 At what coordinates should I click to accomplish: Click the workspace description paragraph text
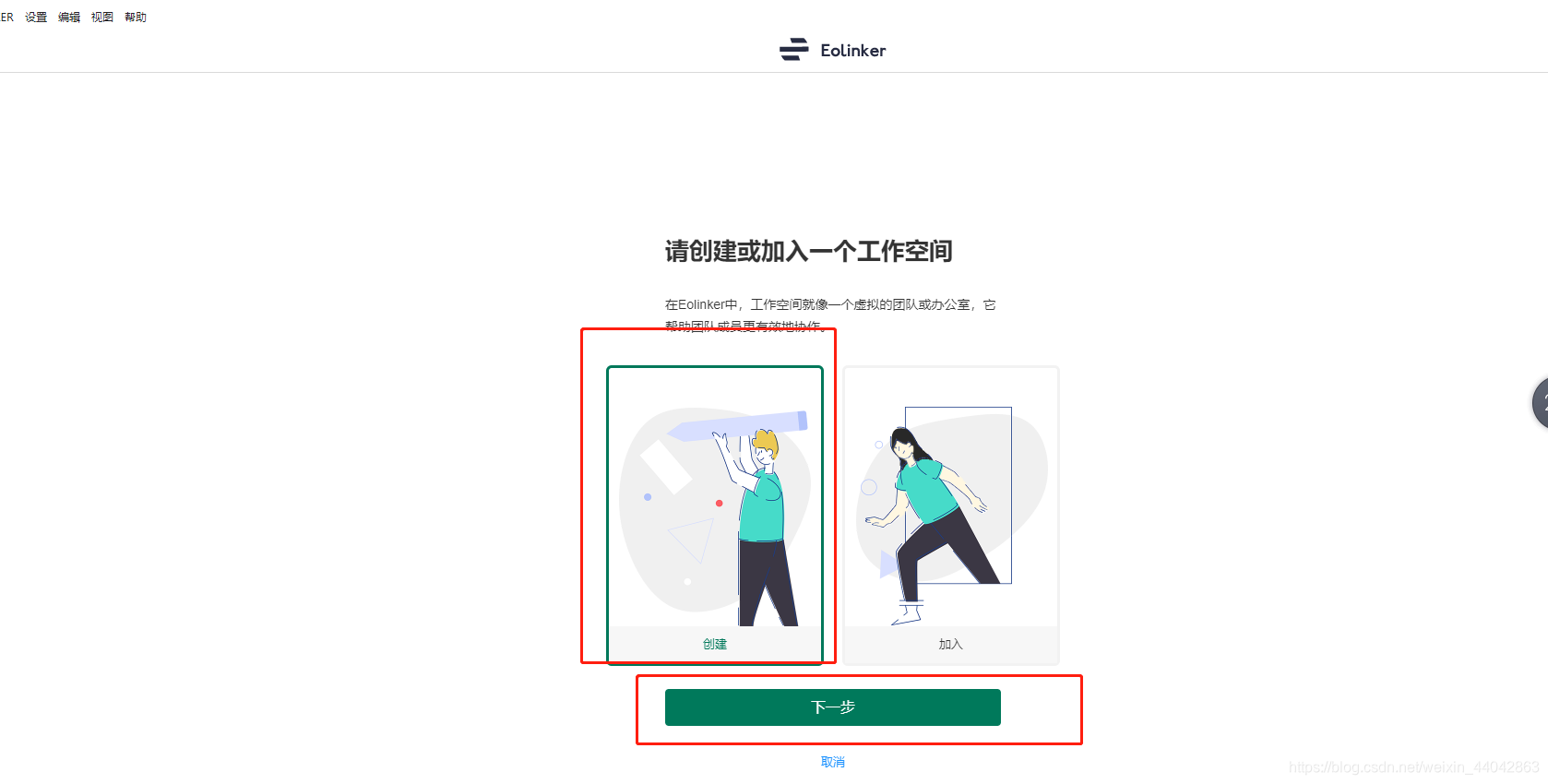coord(830,315)
